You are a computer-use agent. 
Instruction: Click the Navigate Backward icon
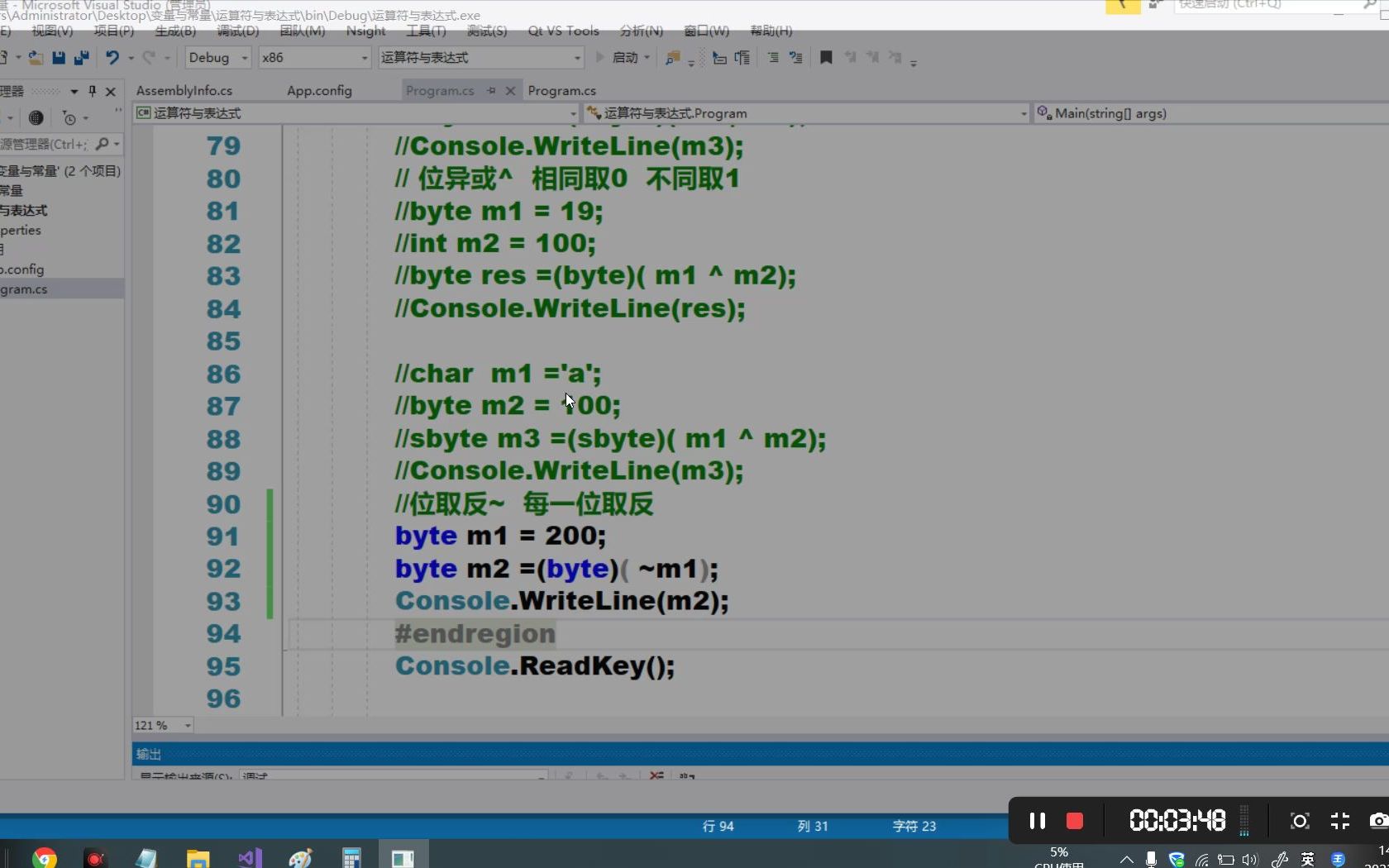[718, 58]
